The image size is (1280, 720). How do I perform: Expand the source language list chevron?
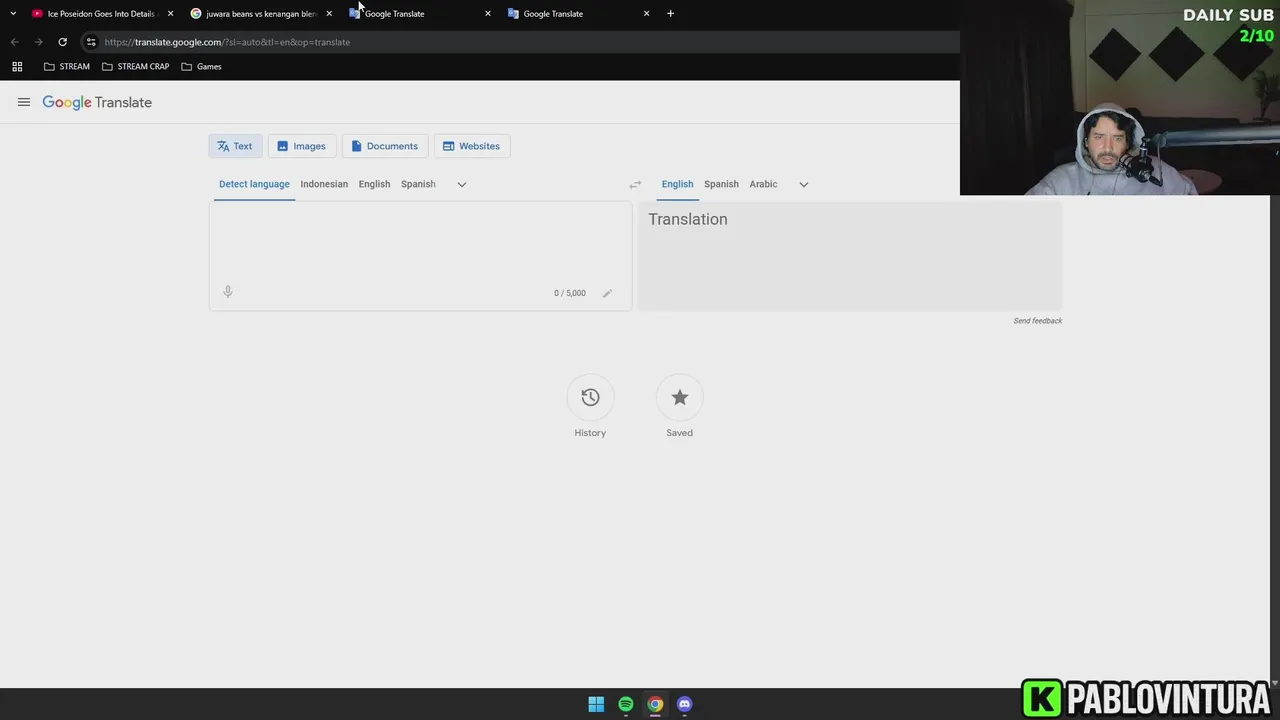click(461, 184)
